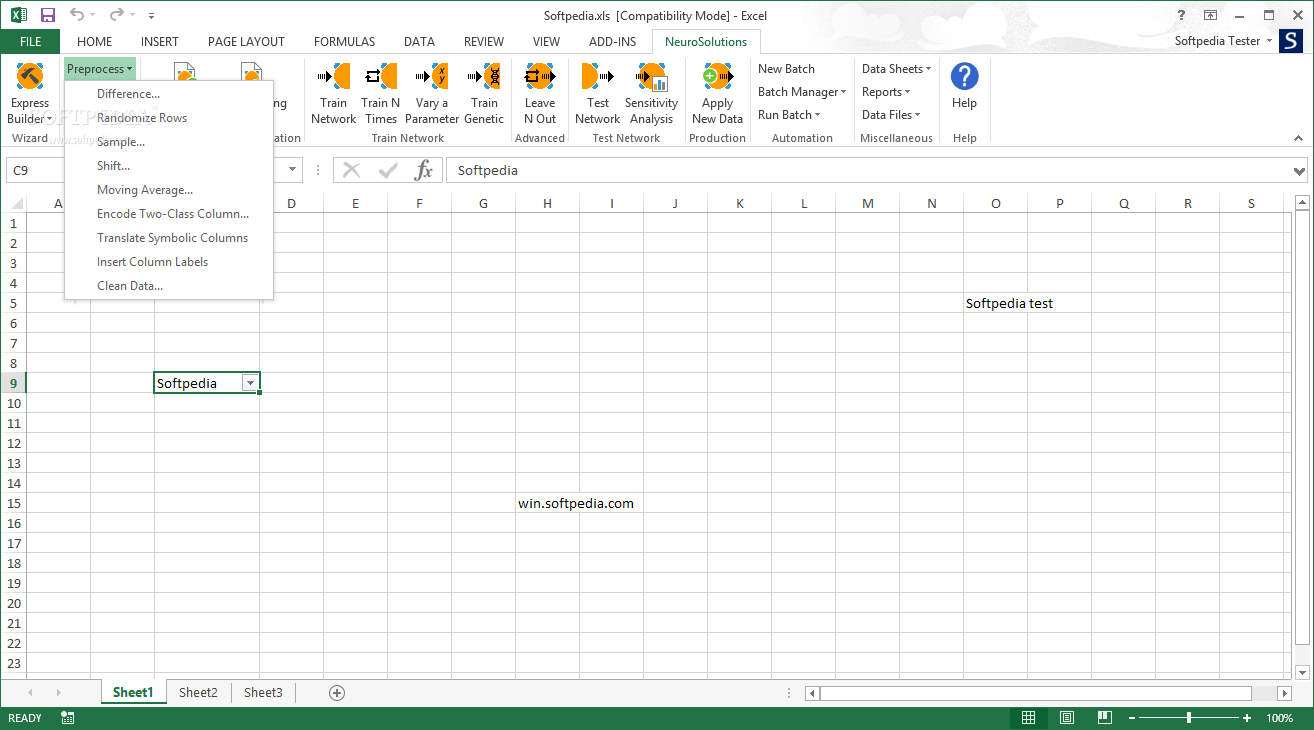Redo the last action
The image size is (1314, 730).
117,15
